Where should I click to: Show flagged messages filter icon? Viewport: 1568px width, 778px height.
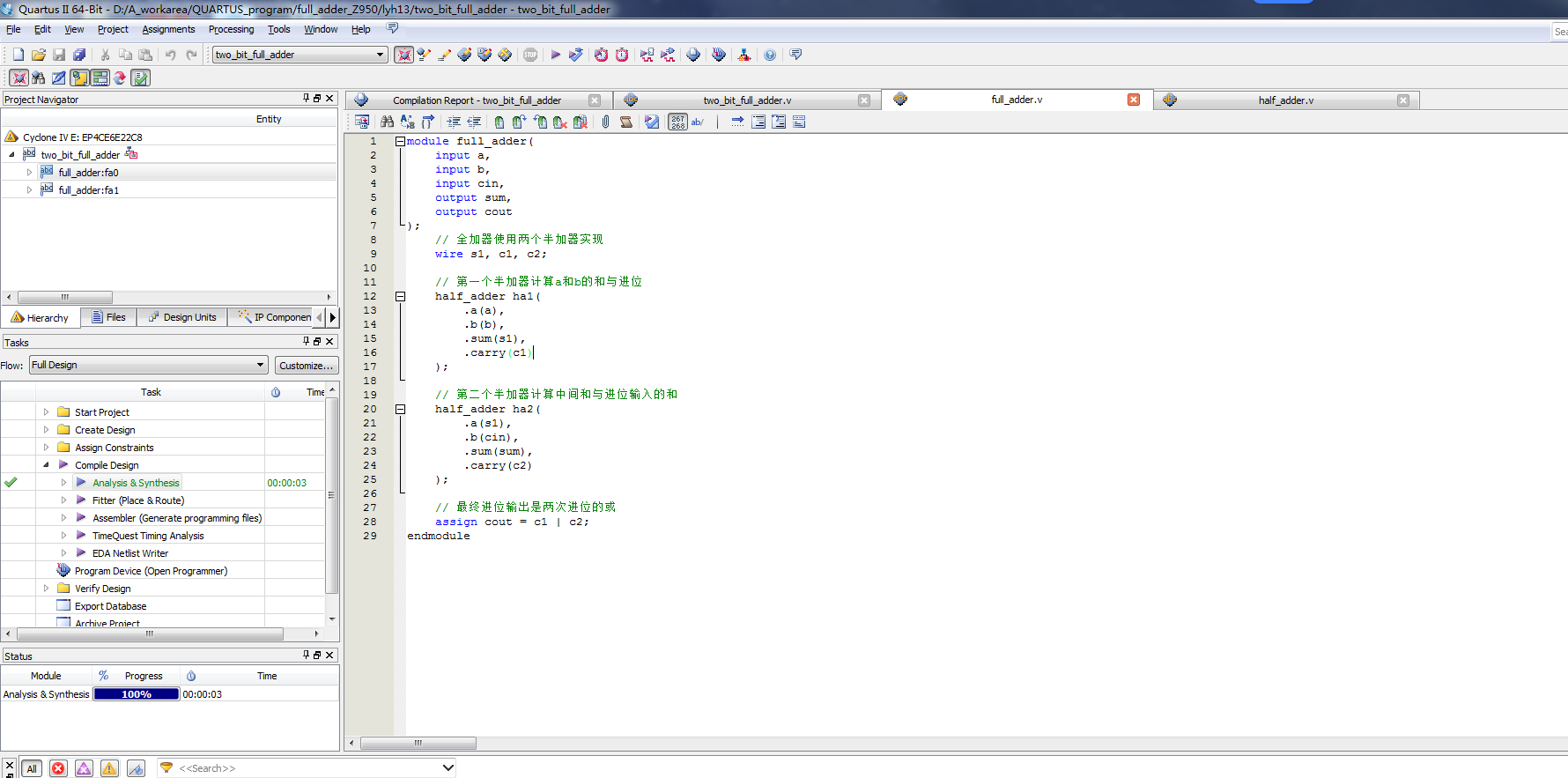pos(136,768)
